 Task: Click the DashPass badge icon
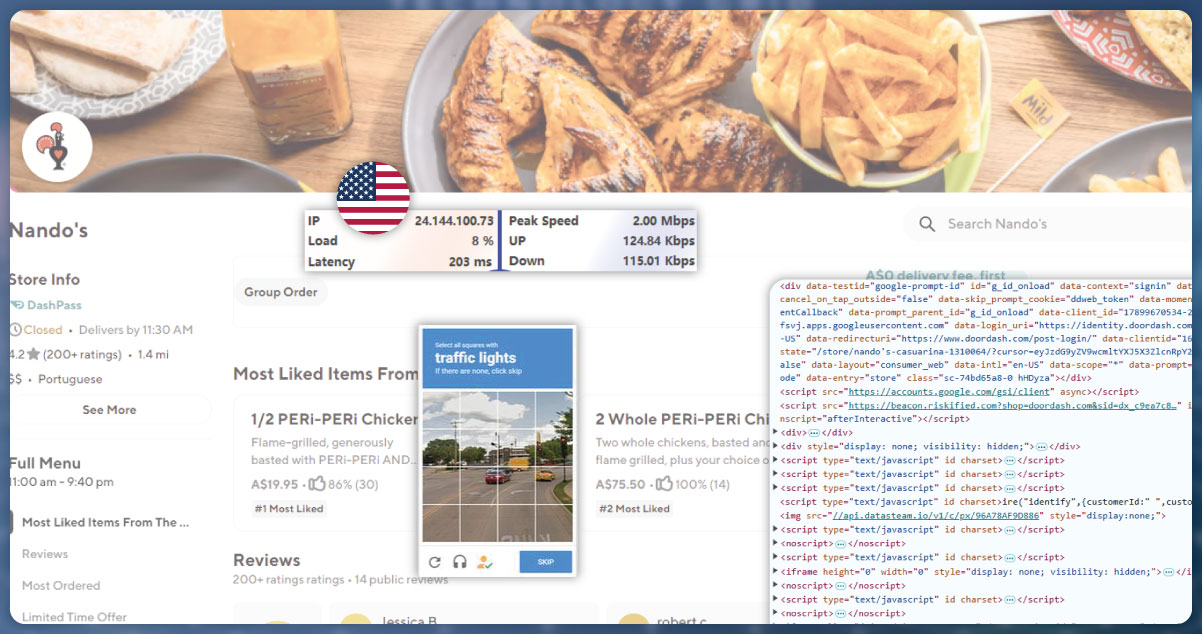click(x=15, y=305)
